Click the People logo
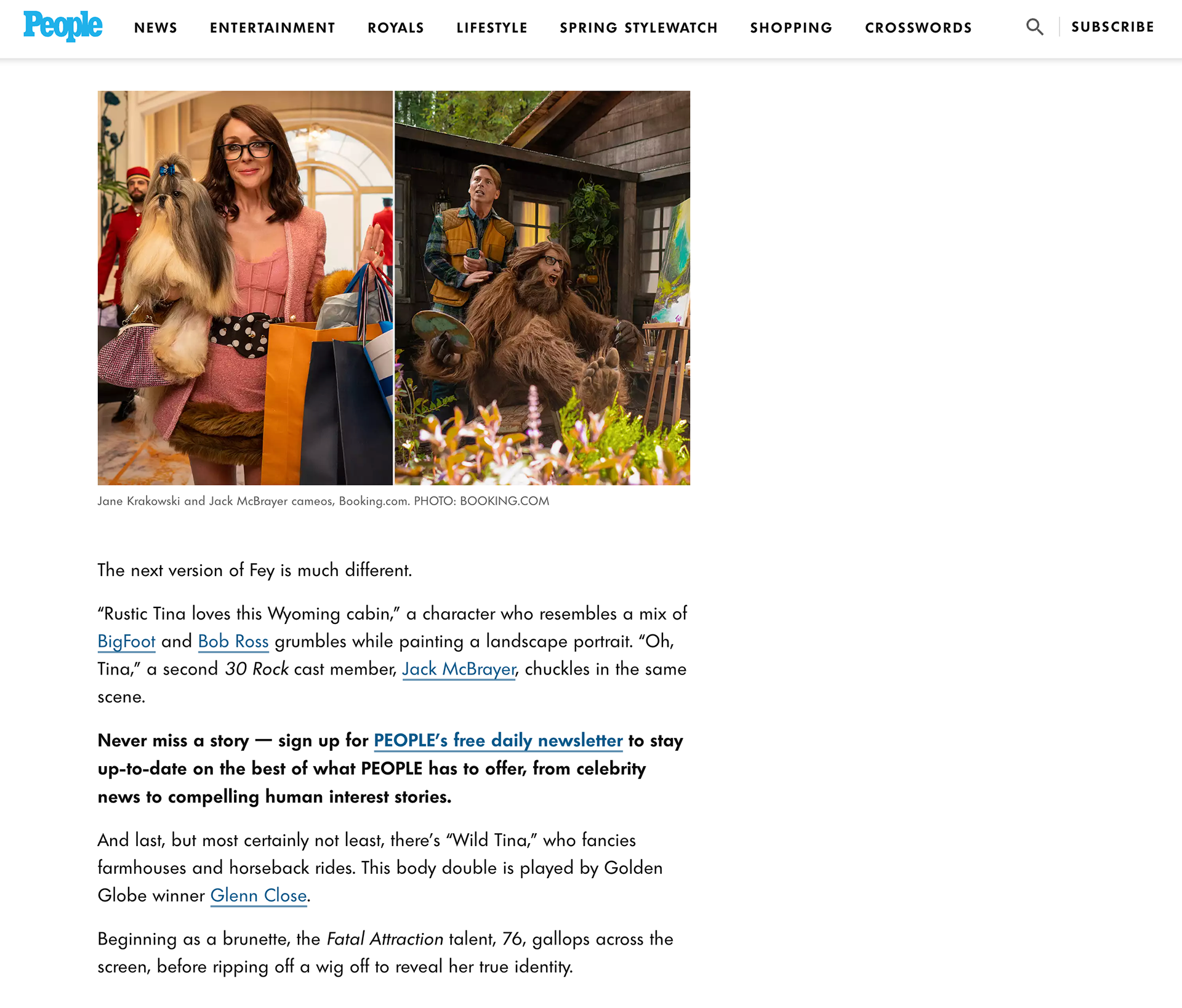Viewport: 1182px width, 1008px height. point(63,26)
